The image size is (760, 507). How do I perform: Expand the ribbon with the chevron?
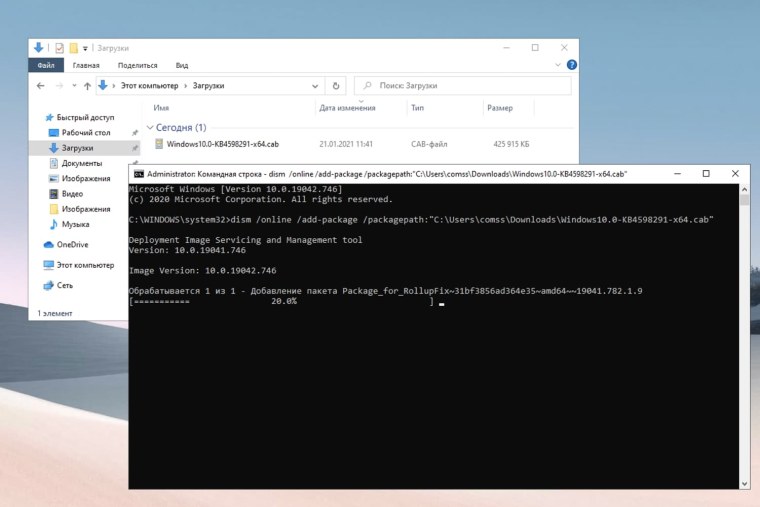558,66
